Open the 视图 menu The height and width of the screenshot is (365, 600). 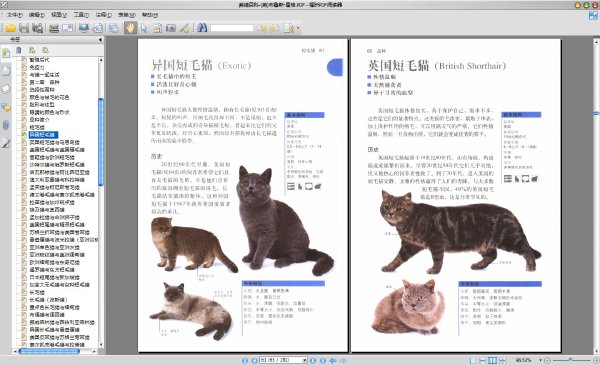pos(59,15)
